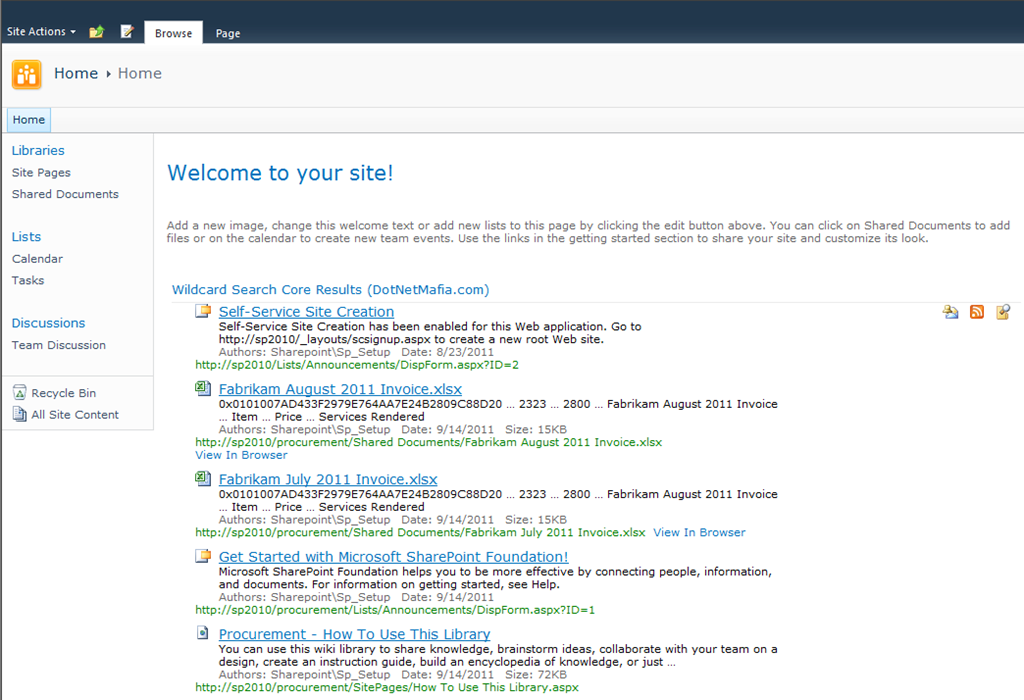1024x700 pixels.
Task: Open the Discussions heading in the sidebar
Action: point(48,323)
